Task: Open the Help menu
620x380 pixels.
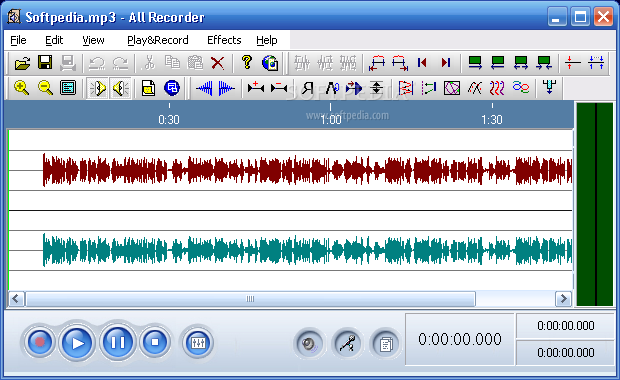Action: [267, 40]
